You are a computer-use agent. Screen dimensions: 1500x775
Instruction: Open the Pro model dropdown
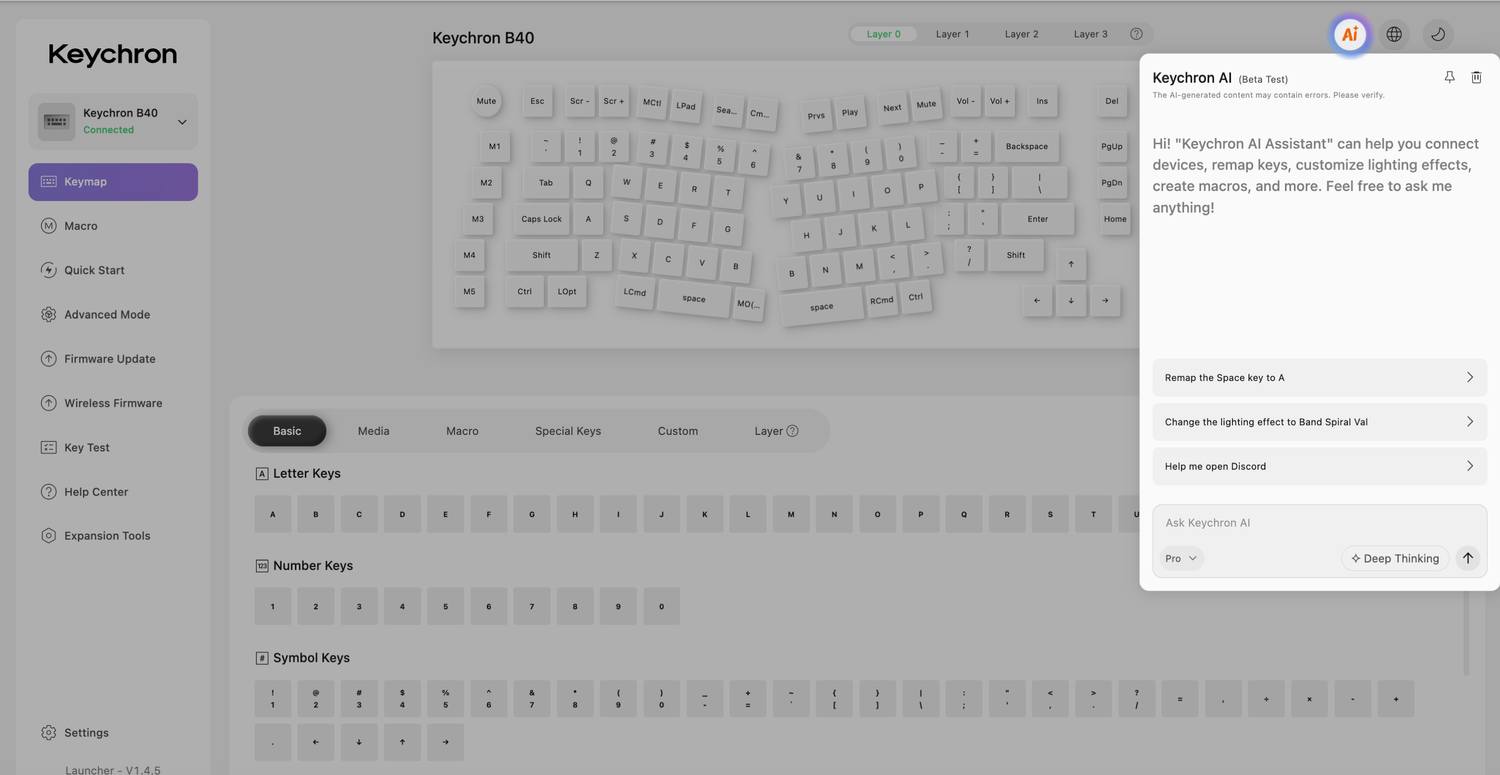click(x=1181, y=558)
